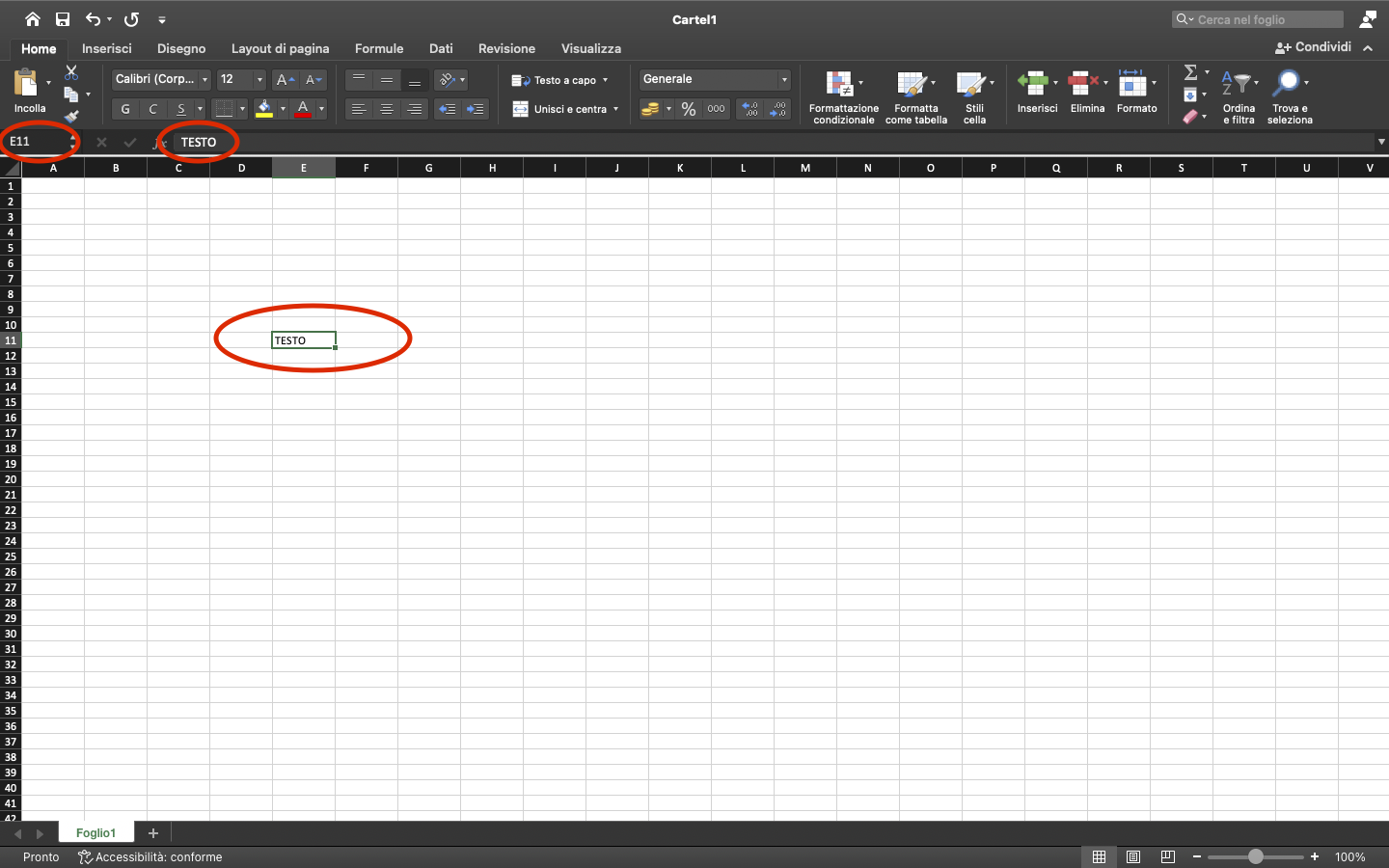1389x868 pixels.
Task: Switch to the Formule ribbon tab
Action: click(x=379, y=48)
